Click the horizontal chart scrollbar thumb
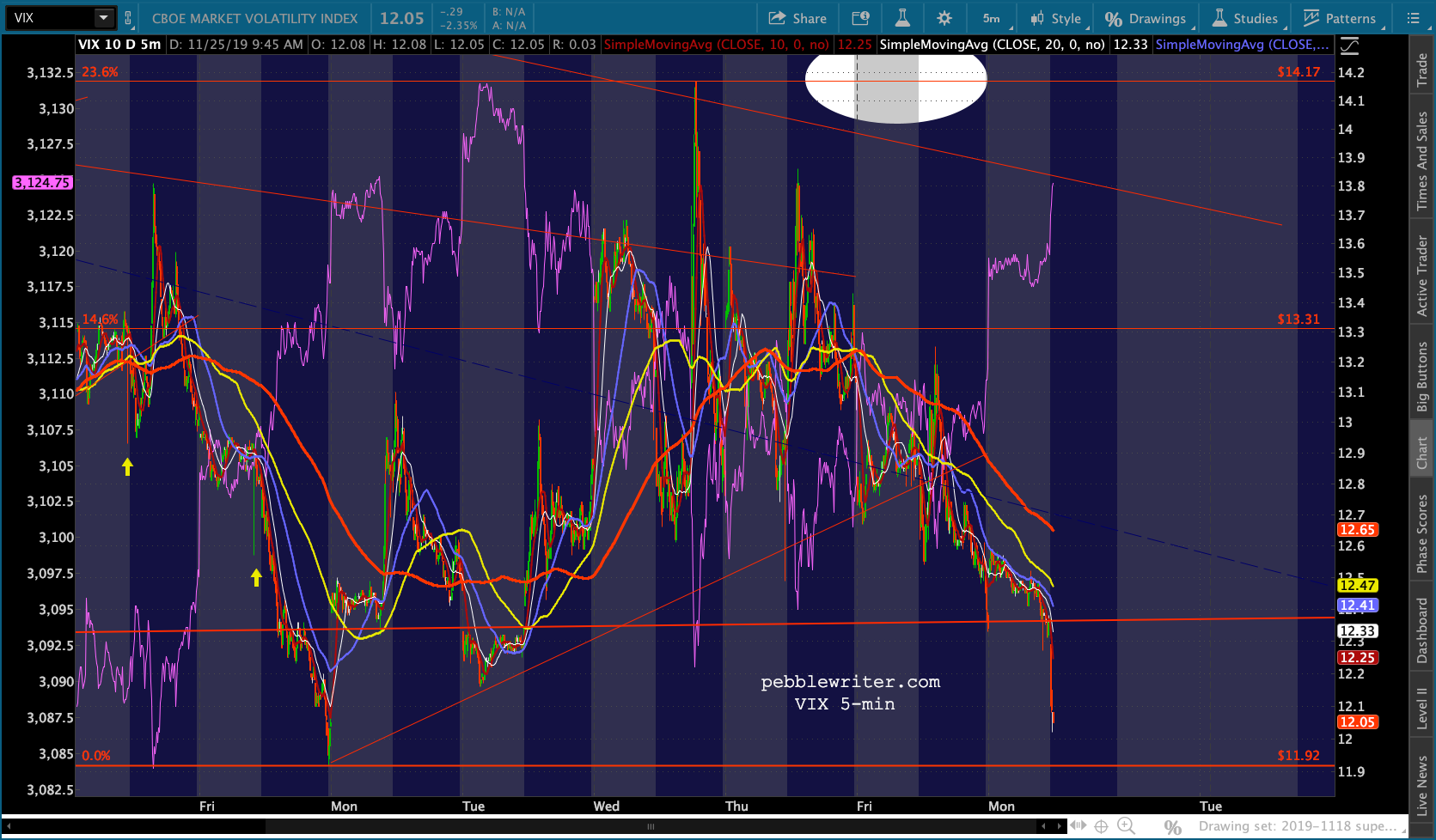 click(x=651, y=826)
